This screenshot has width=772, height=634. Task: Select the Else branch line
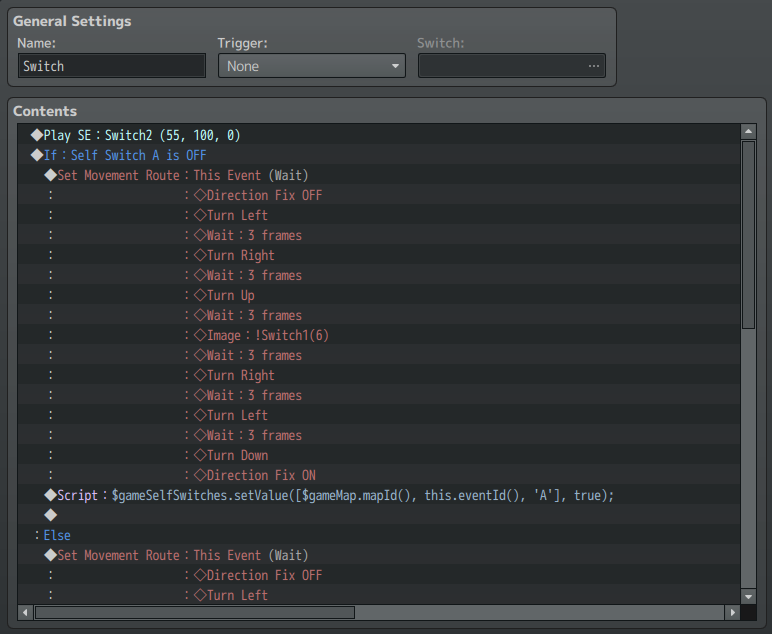pos(379,535)
